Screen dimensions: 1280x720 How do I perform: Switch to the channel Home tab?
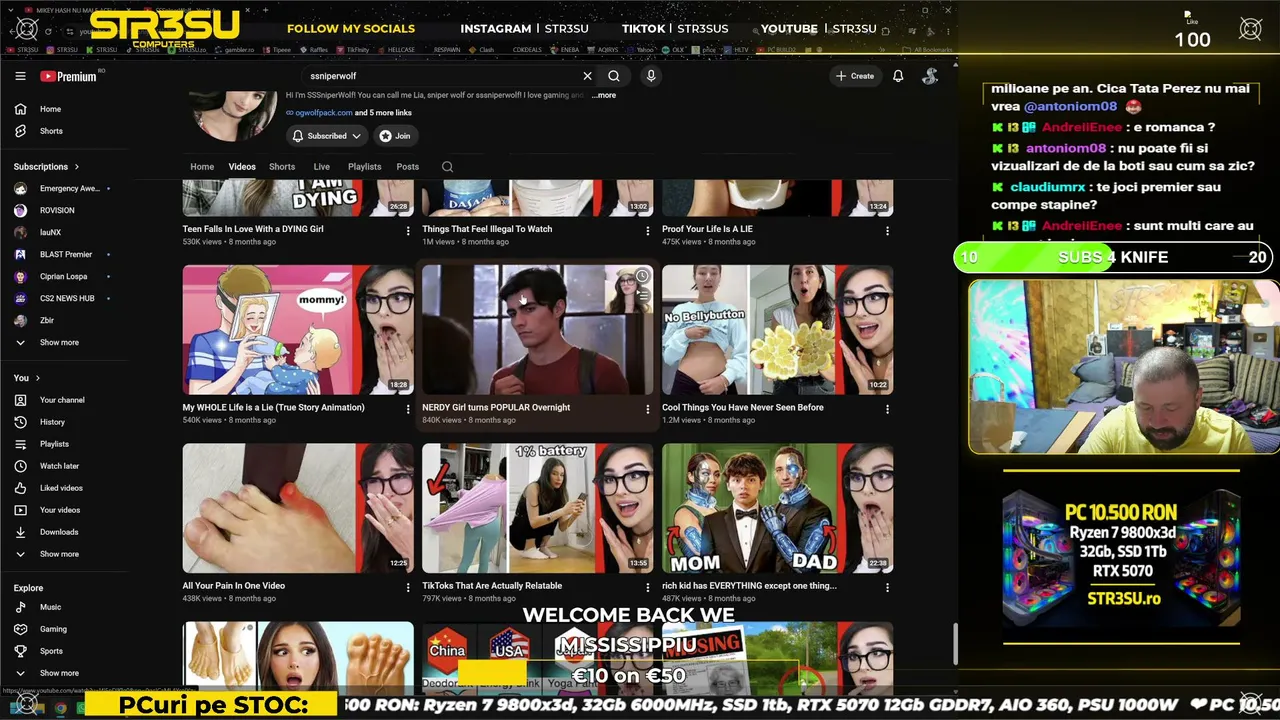[202, 167]
